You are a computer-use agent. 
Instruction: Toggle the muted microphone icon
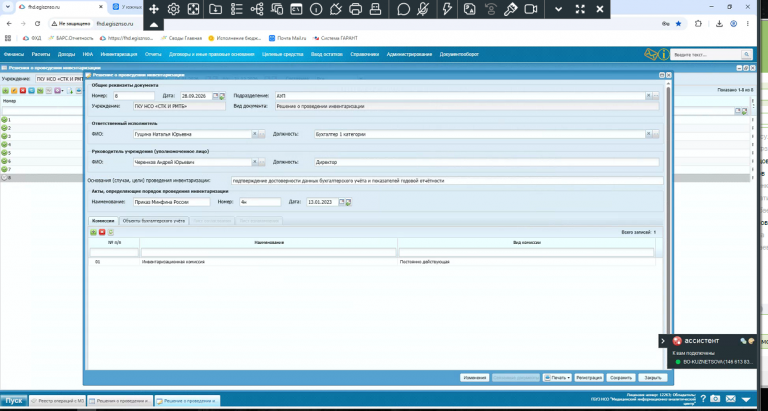pos(423,9)
